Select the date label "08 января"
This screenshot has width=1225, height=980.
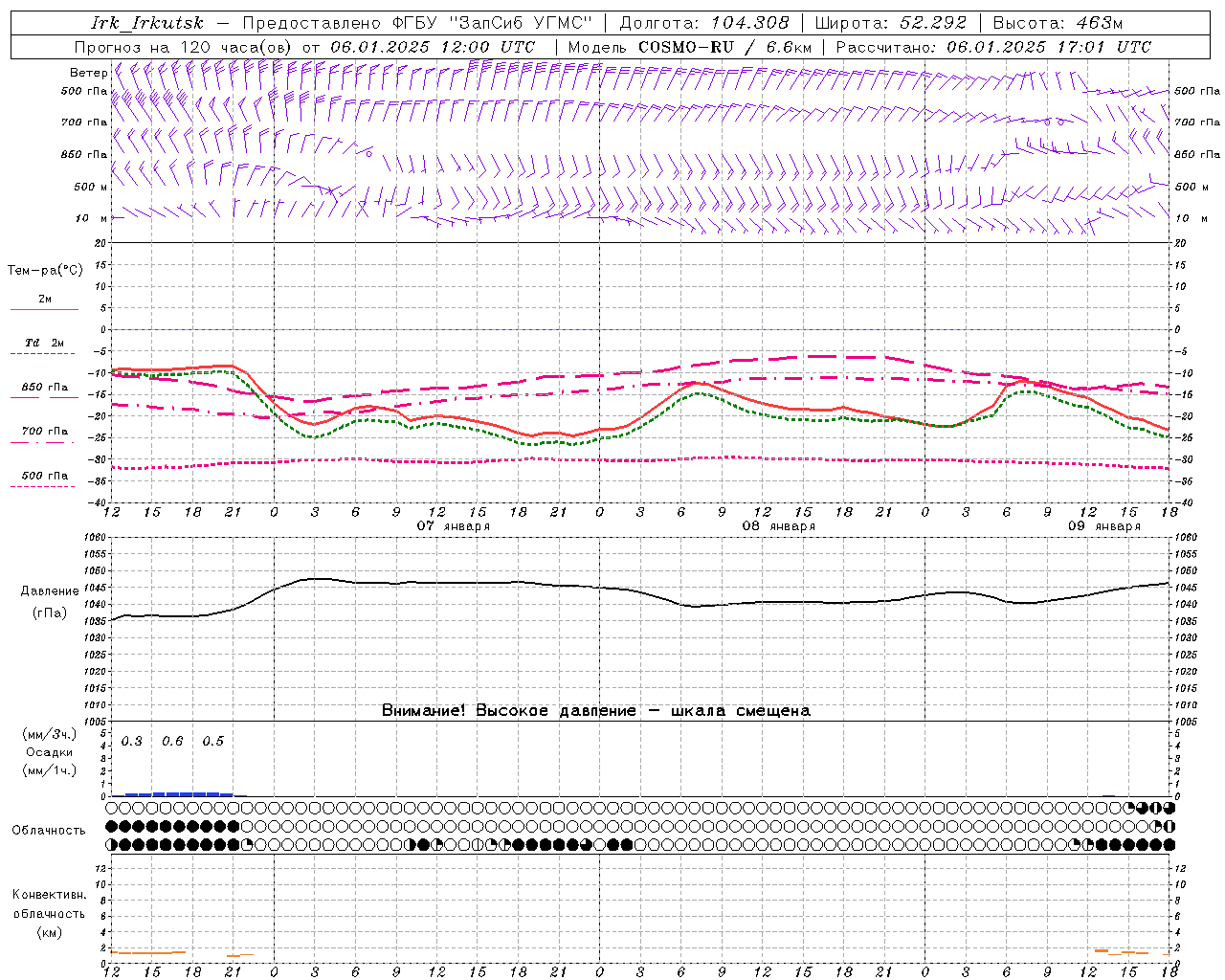click(779, 526)
